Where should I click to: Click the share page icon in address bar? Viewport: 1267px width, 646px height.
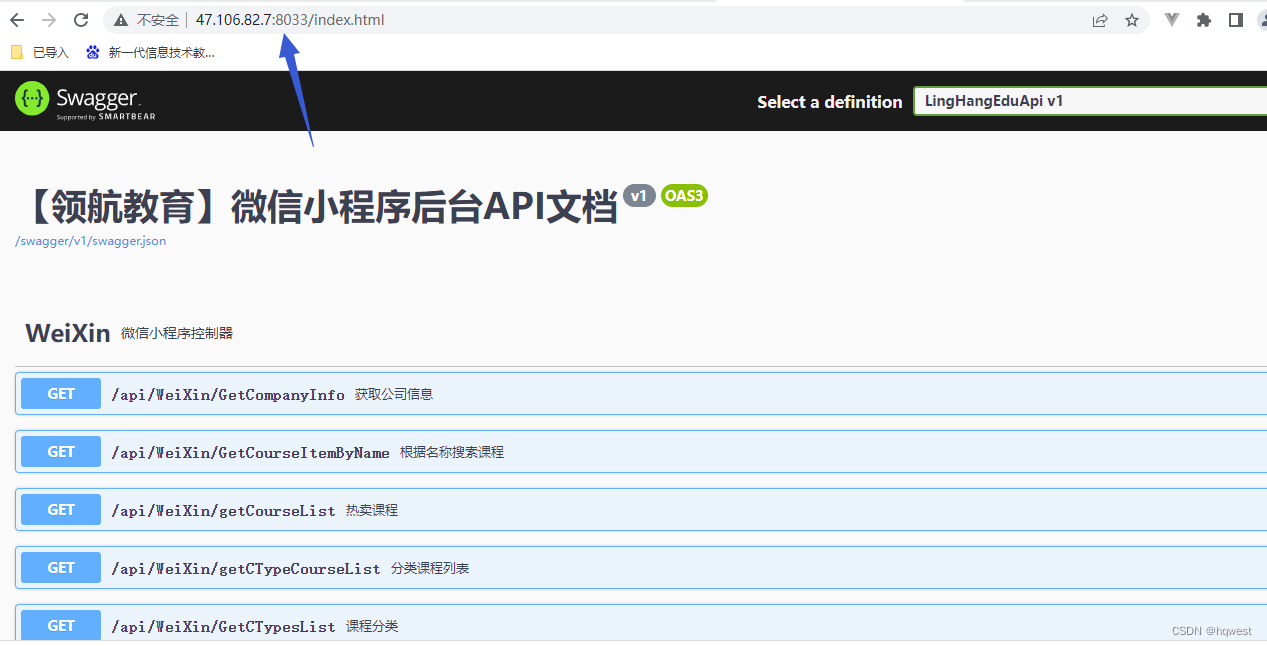point(1100,20)
